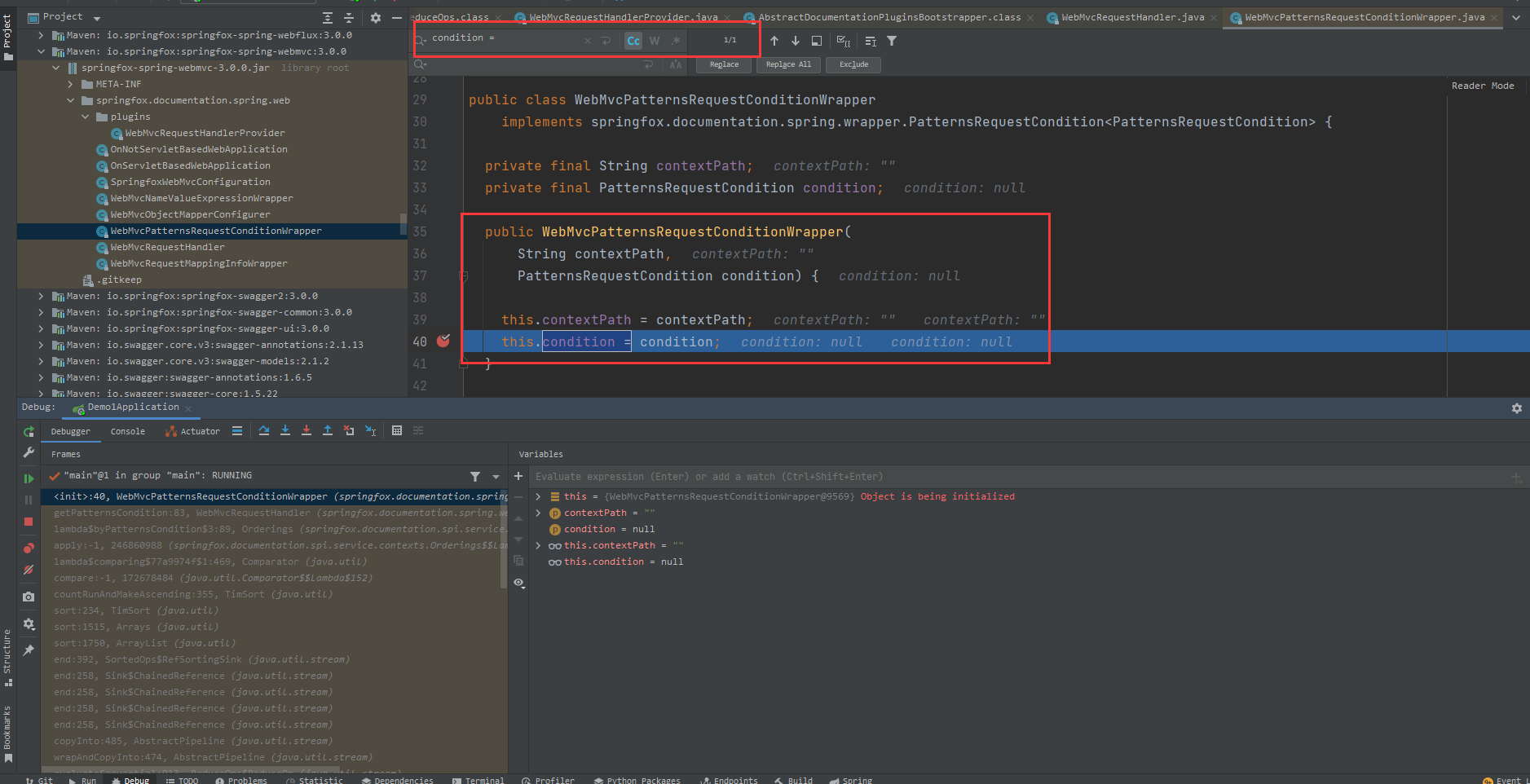Open the Project panel settings gear

coord(375,16)
